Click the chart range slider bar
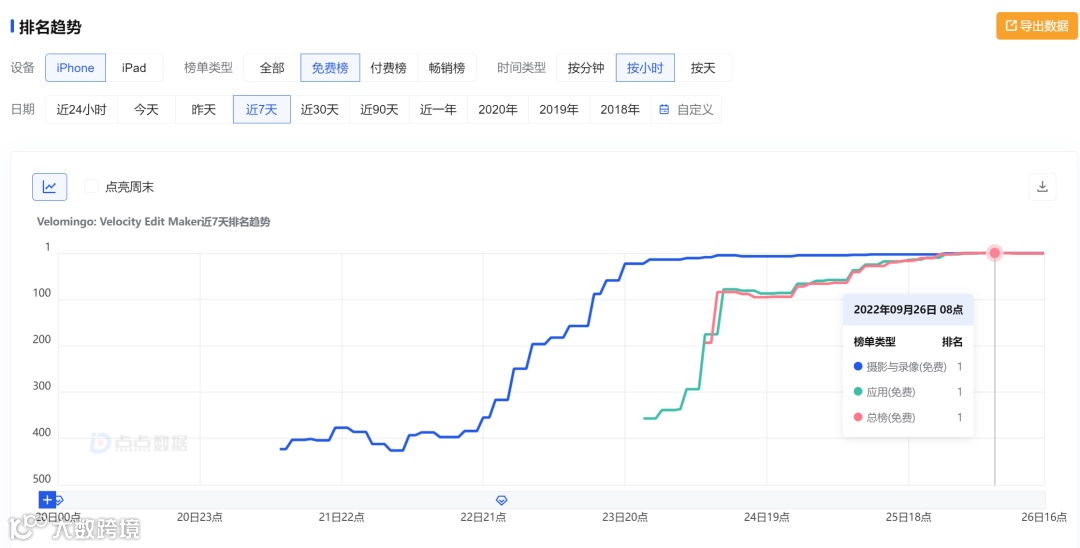Viewport: 1080px width, 548px height. [550, 500]
